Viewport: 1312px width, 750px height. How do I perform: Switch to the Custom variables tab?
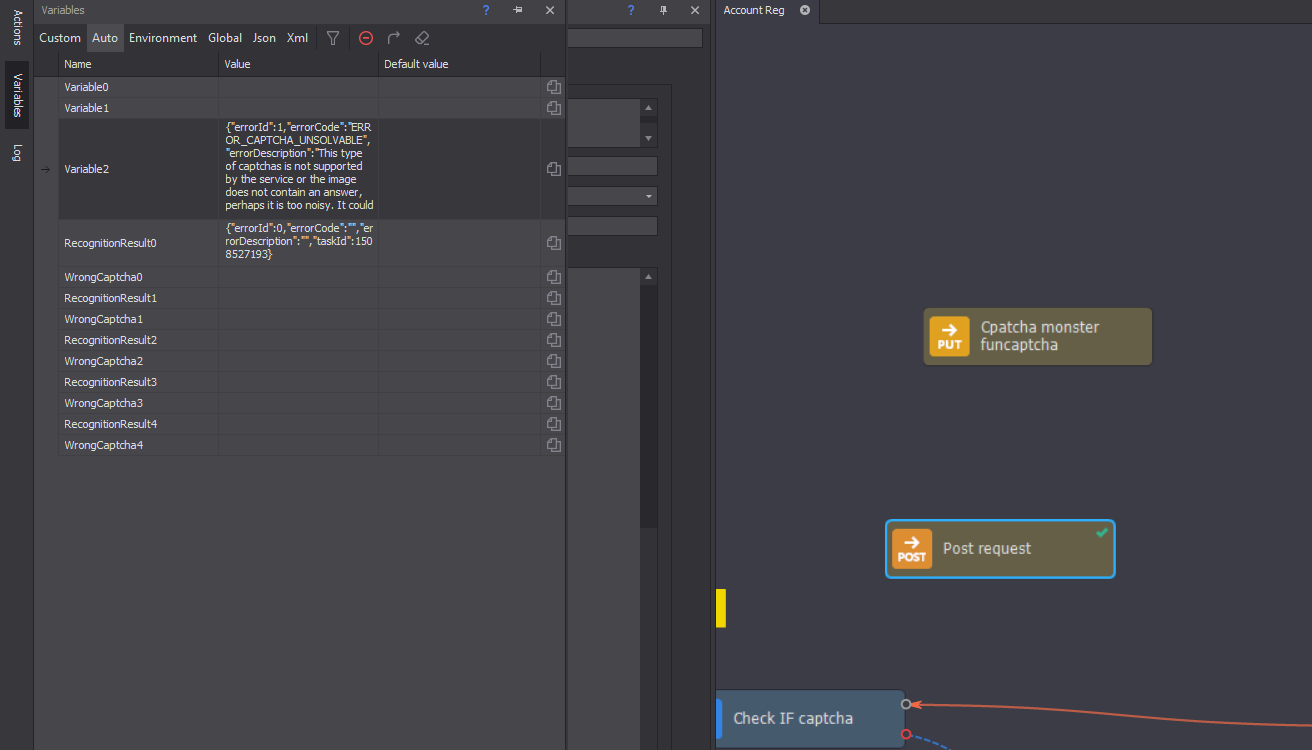[60, 38]
